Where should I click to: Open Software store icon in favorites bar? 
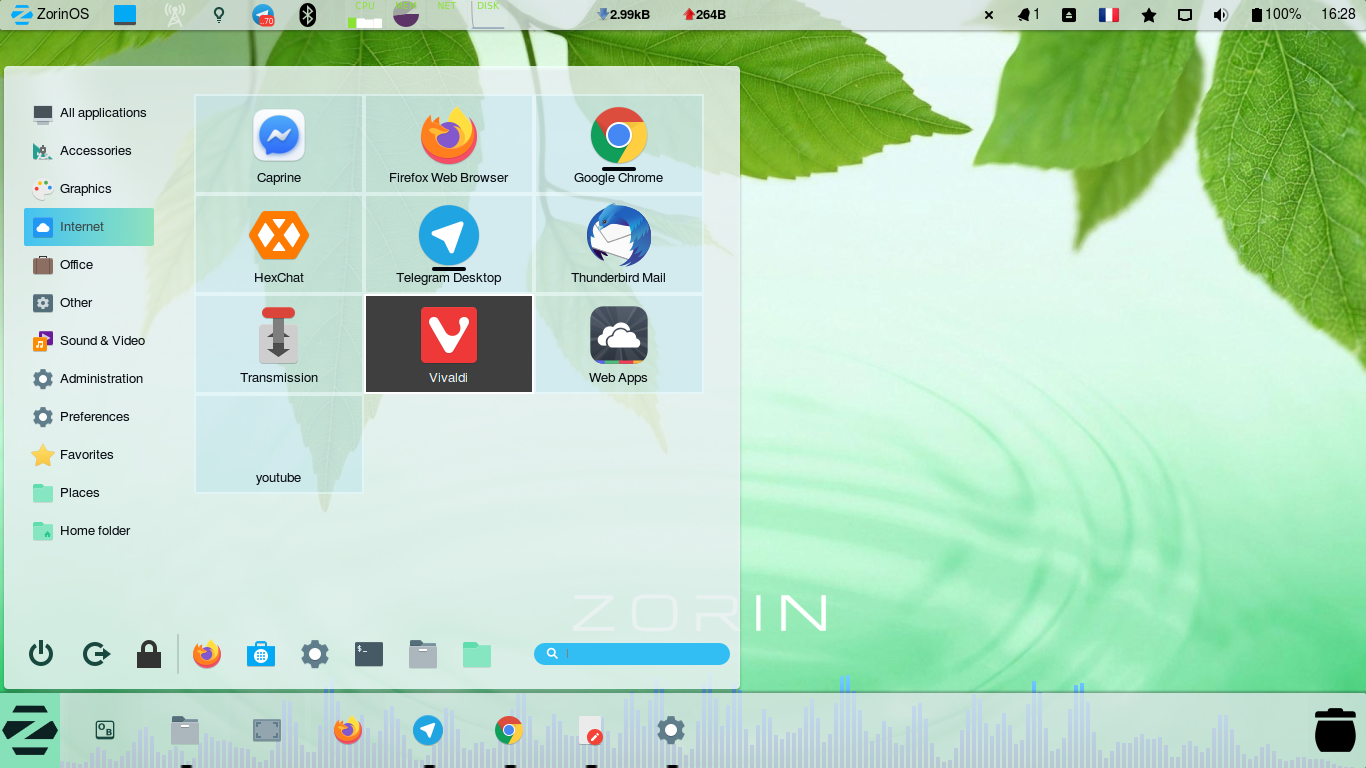pos(261,654)
